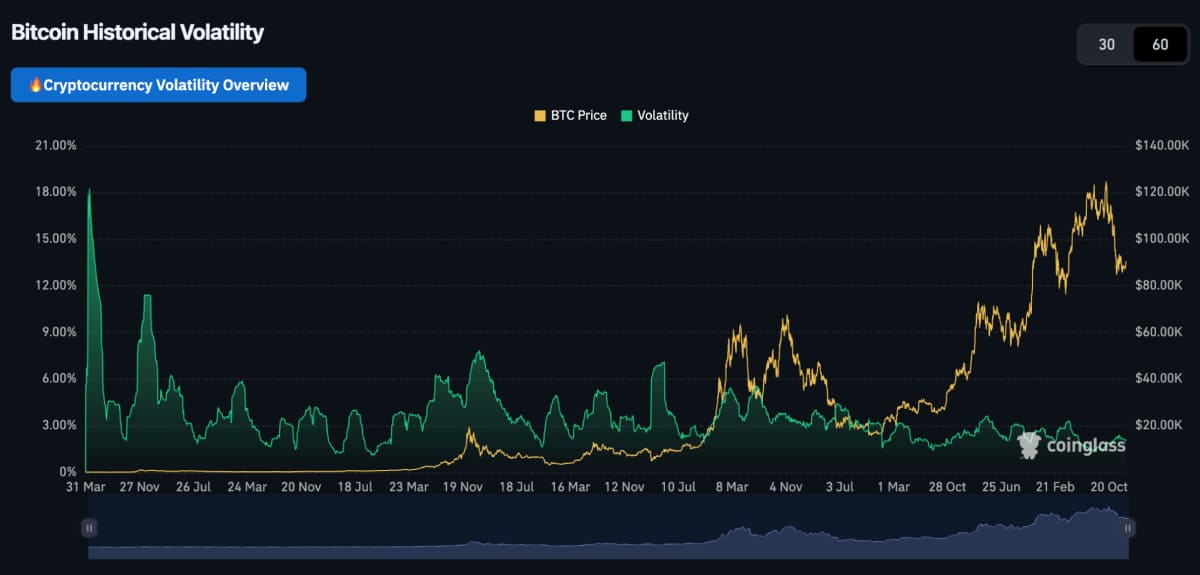The height and width of the screenshot is (575, 1200).
Task: Hide the Volatility series via legend label
Action: 662,115
